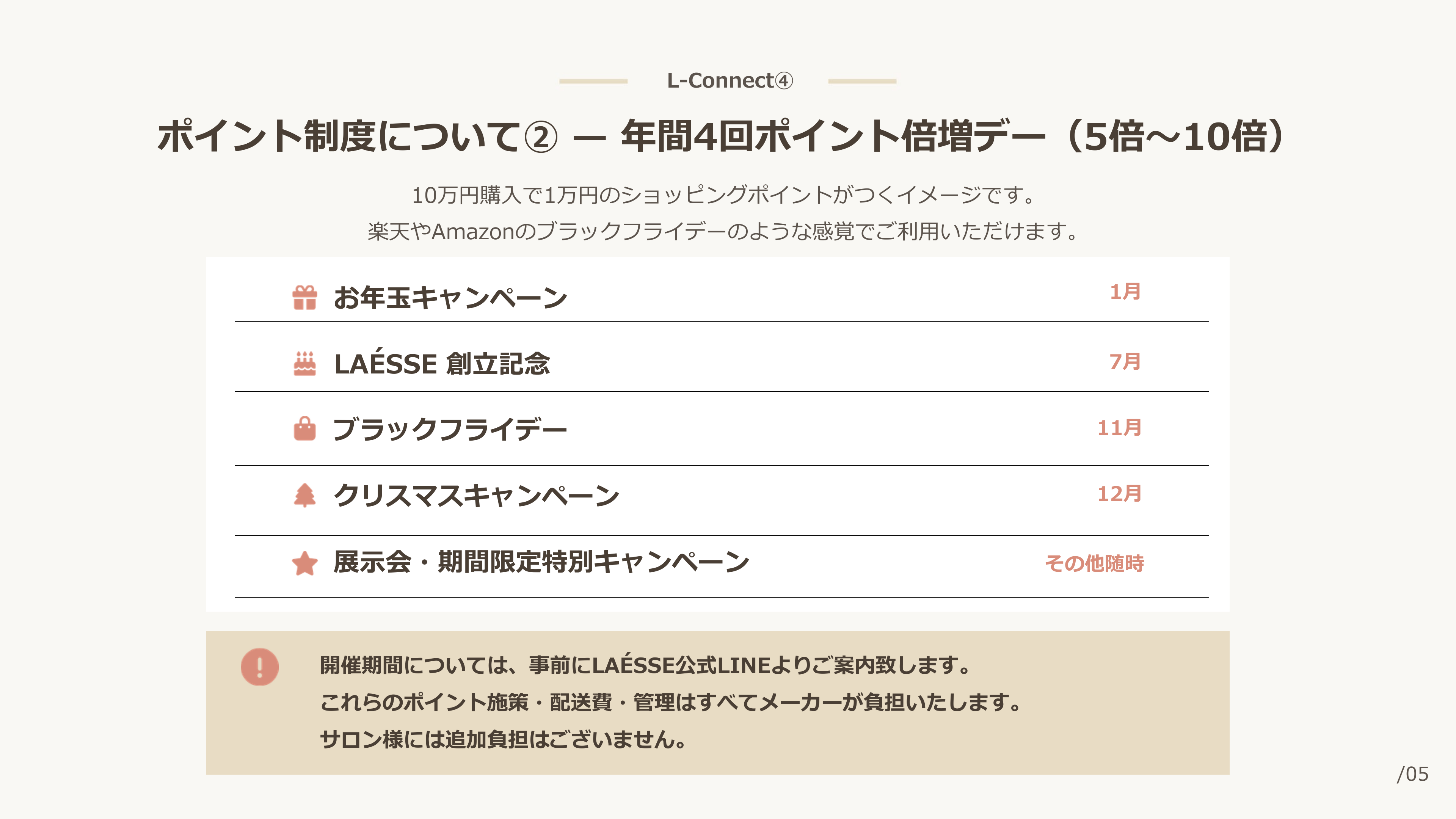Image resolution: width=1456 pixels, height=819 pixels.
Task: Click the その他随時 label
Action: click(x=1094, y=563)
